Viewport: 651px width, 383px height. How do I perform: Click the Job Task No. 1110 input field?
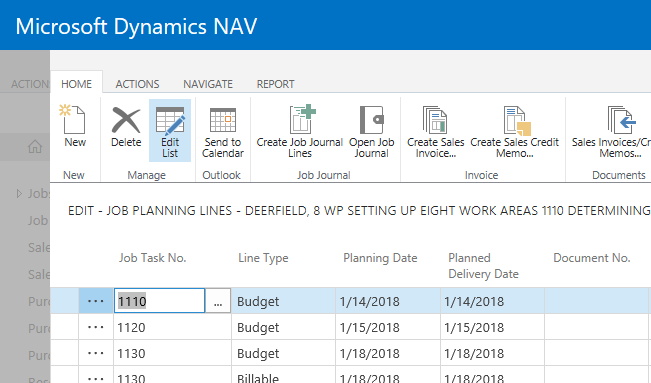click(159, 301)
